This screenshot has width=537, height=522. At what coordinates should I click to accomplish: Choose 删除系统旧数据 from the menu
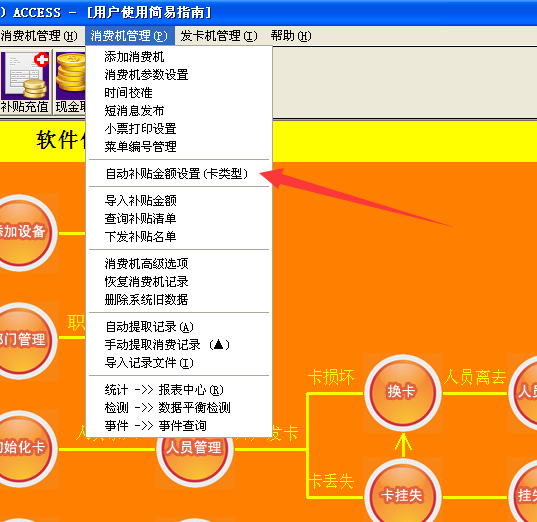pyautogui.click(x=179, y=300)
